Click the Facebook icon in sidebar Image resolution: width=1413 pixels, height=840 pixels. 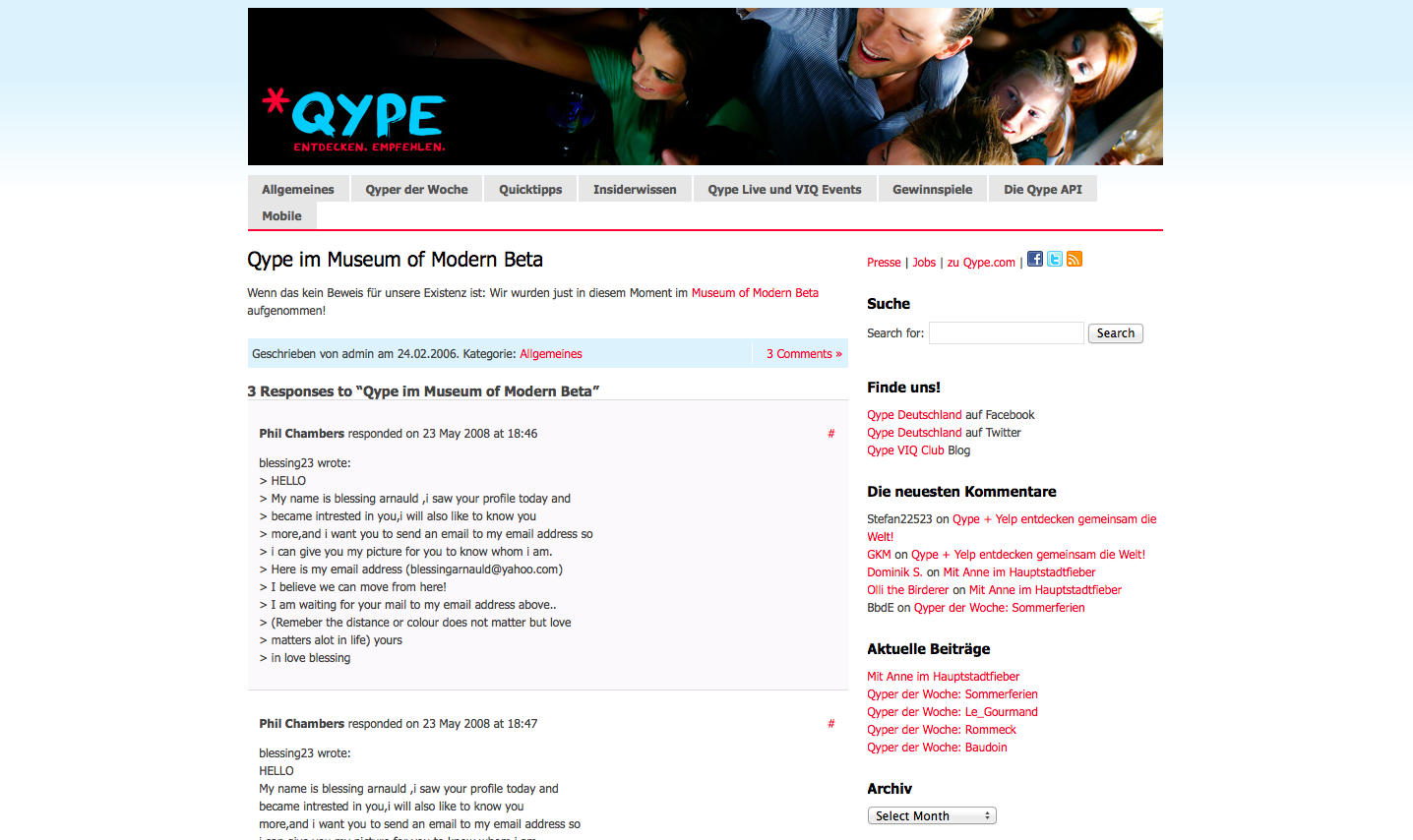click(1034, 259)
